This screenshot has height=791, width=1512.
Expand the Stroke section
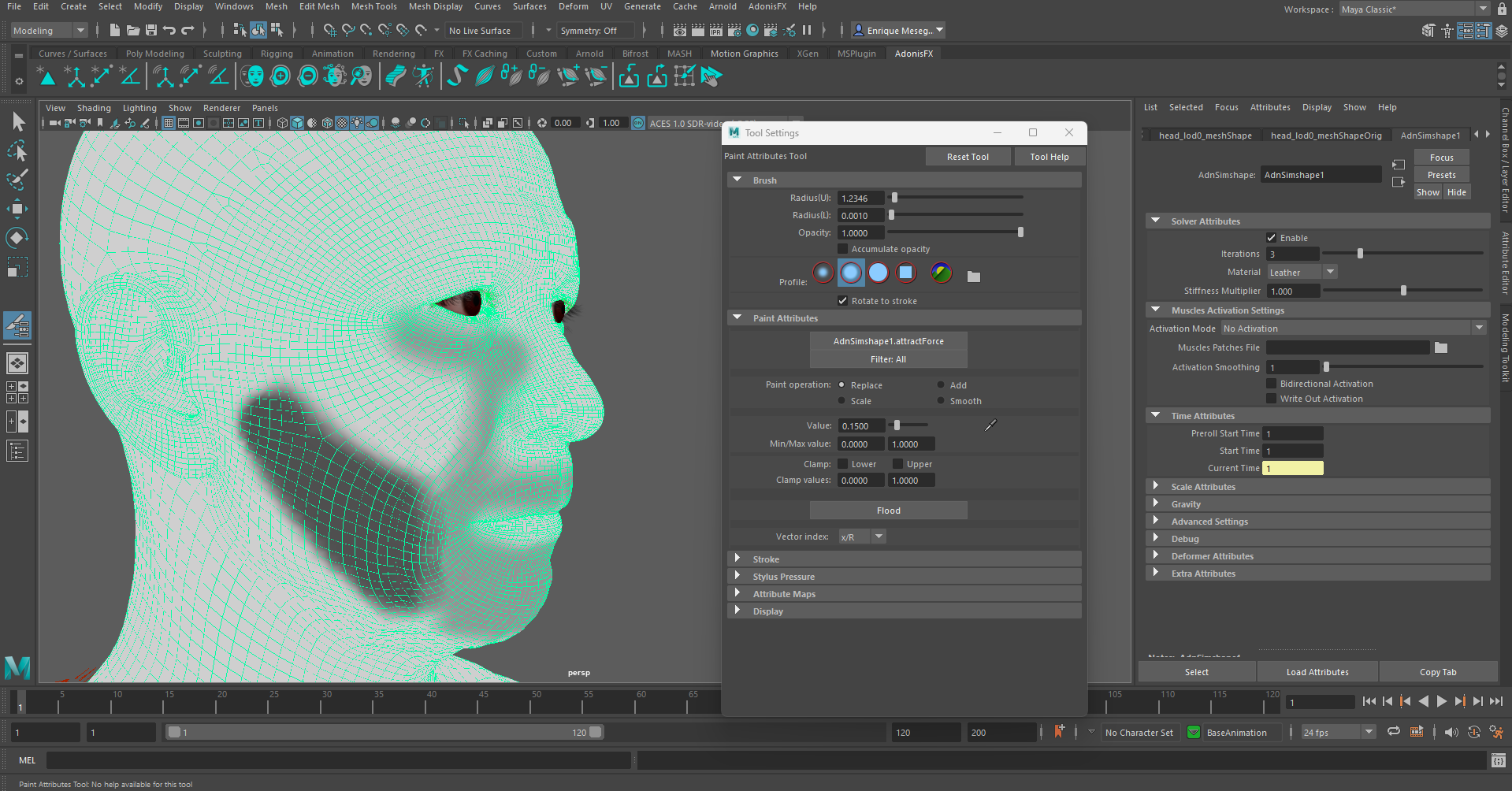coord(904,559)
